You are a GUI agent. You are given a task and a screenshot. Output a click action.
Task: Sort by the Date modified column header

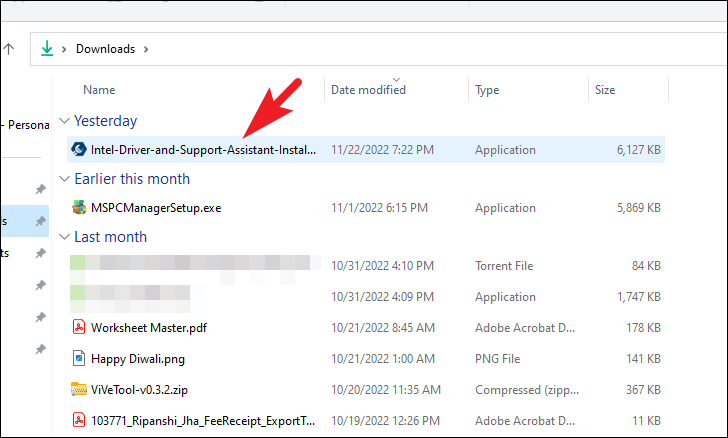pyautogui.click(x=368, y=90)
